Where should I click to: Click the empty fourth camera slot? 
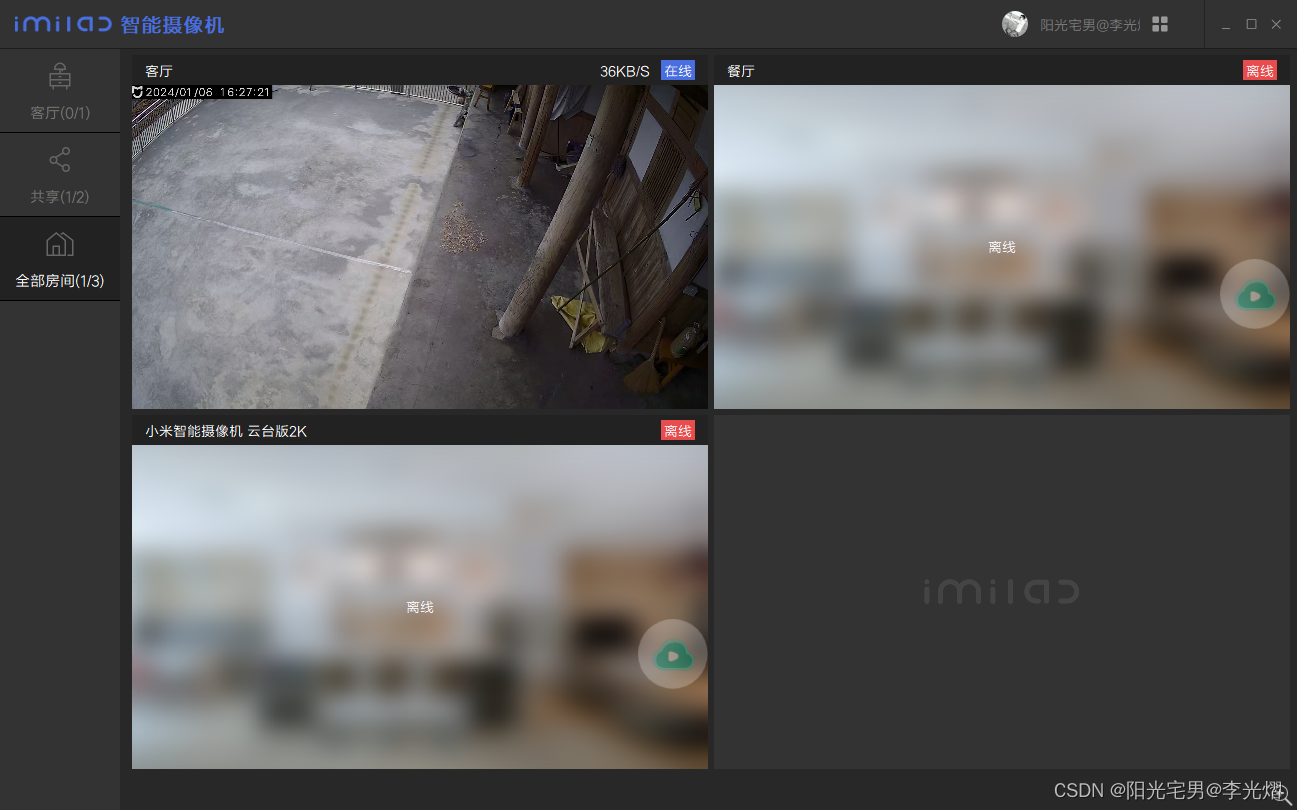coord(1002,592)
